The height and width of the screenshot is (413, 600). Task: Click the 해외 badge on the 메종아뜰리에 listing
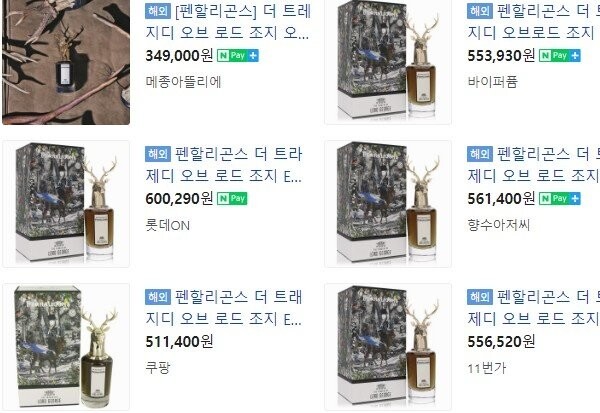click(158, 11)
